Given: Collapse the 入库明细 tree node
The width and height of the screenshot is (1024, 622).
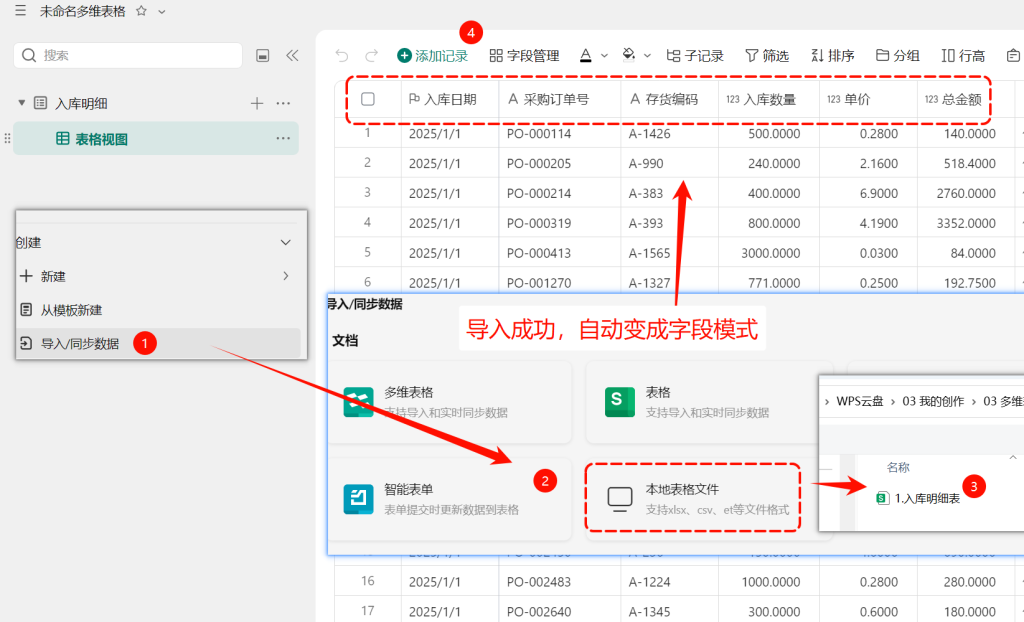Looking at the screenshot, I should (x=22, y=103).
